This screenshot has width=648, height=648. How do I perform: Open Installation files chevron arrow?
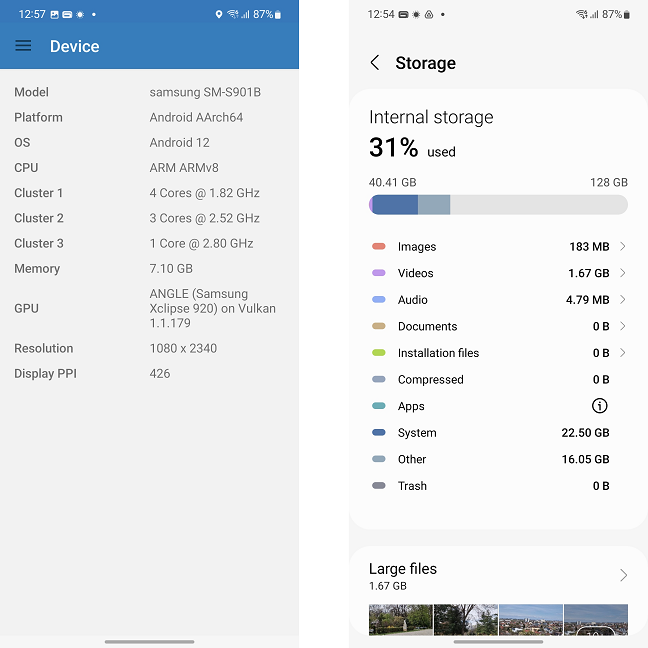[x=622, y=353]
